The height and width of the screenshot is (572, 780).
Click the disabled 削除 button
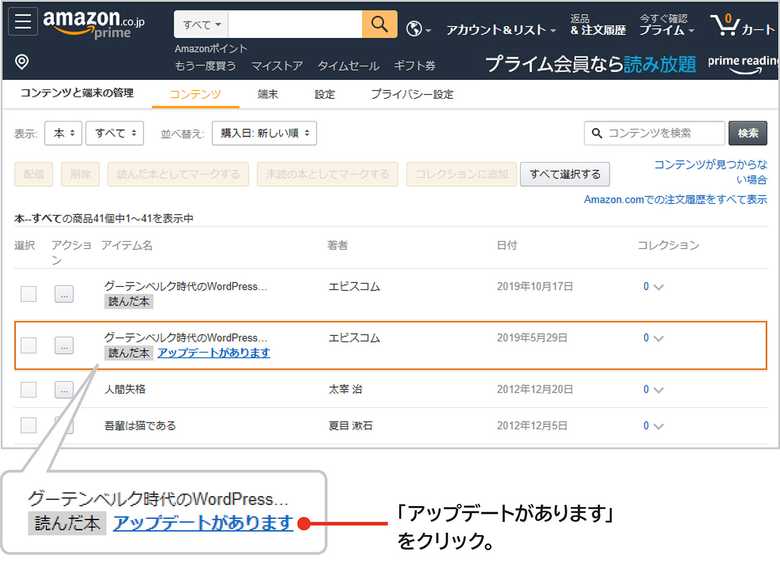click(x=80, y=174)
